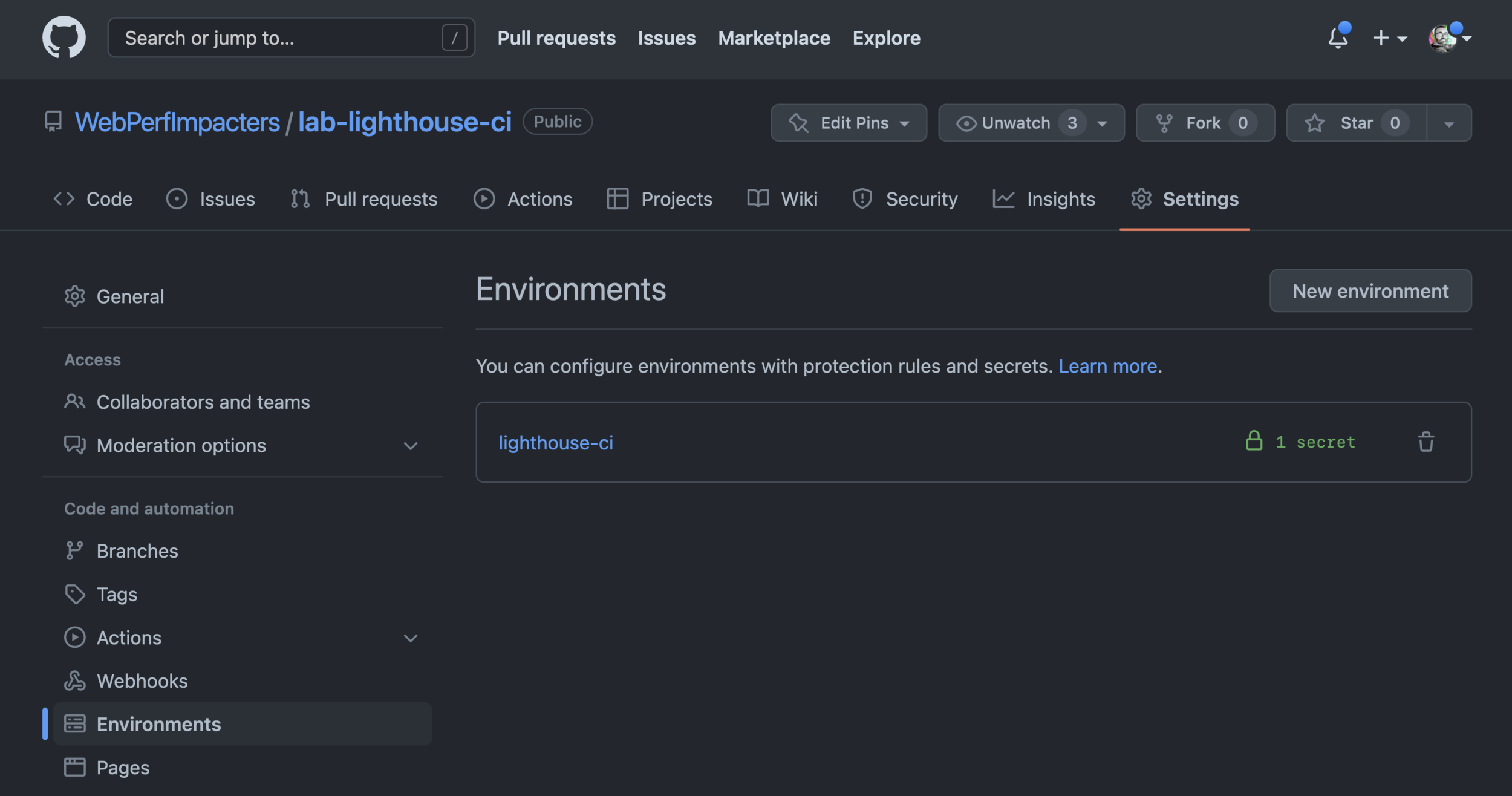This screenshot has width=1512, height=796.
Task: Open the notifications bell
Action: (x=1337, y=38)
